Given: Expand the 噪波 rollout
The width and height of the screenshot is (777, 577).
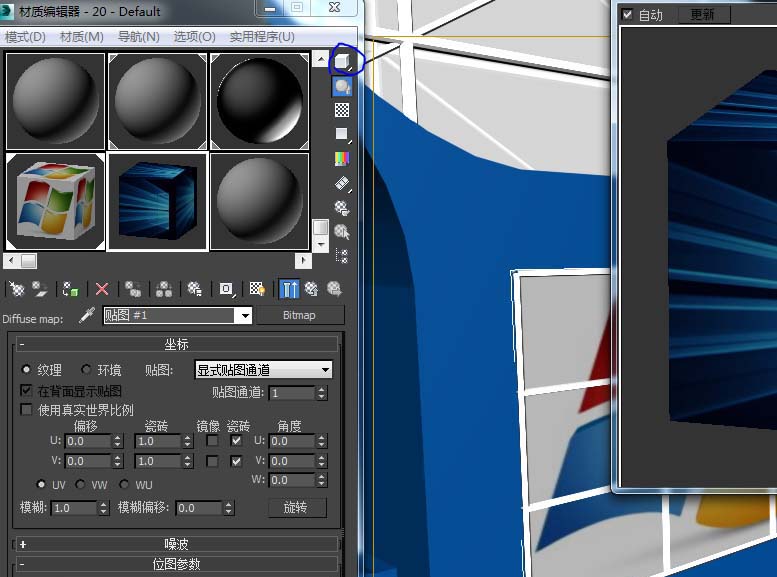Looking at the screenshot, I should click(176, 544).
